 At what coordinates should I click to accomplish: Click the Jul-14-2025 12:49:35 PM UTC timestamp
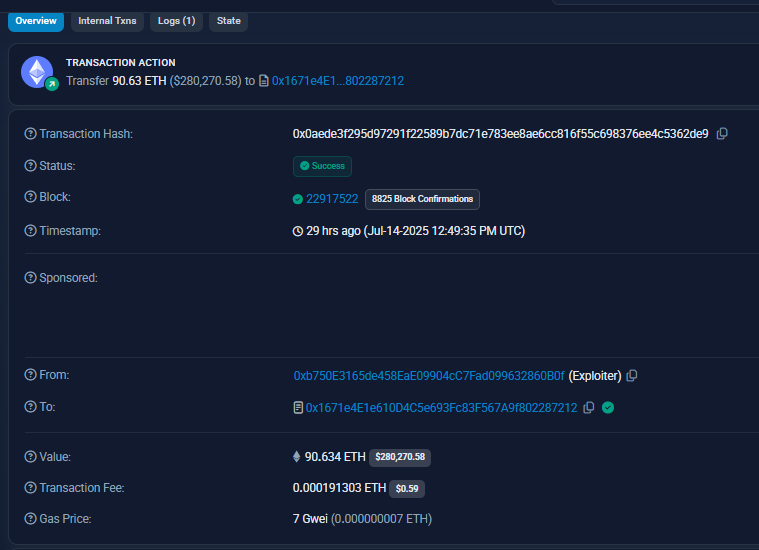point(444,231)
